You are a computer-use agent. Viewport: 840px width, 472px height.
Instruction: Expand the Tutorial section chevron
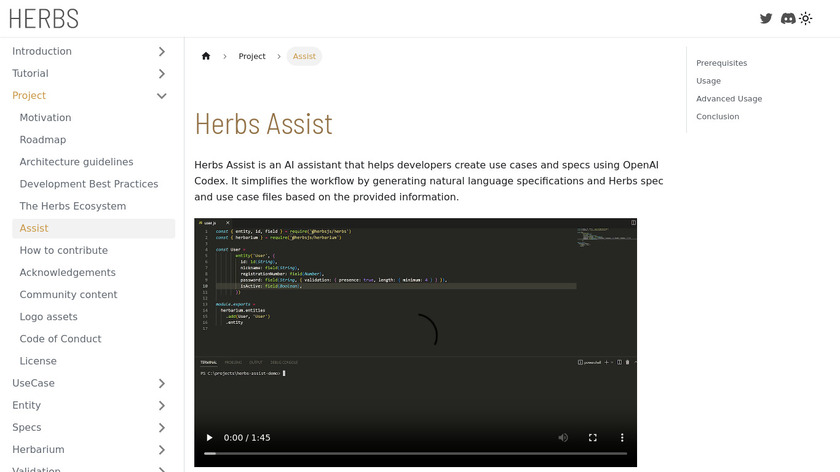(x=162, y=73)
